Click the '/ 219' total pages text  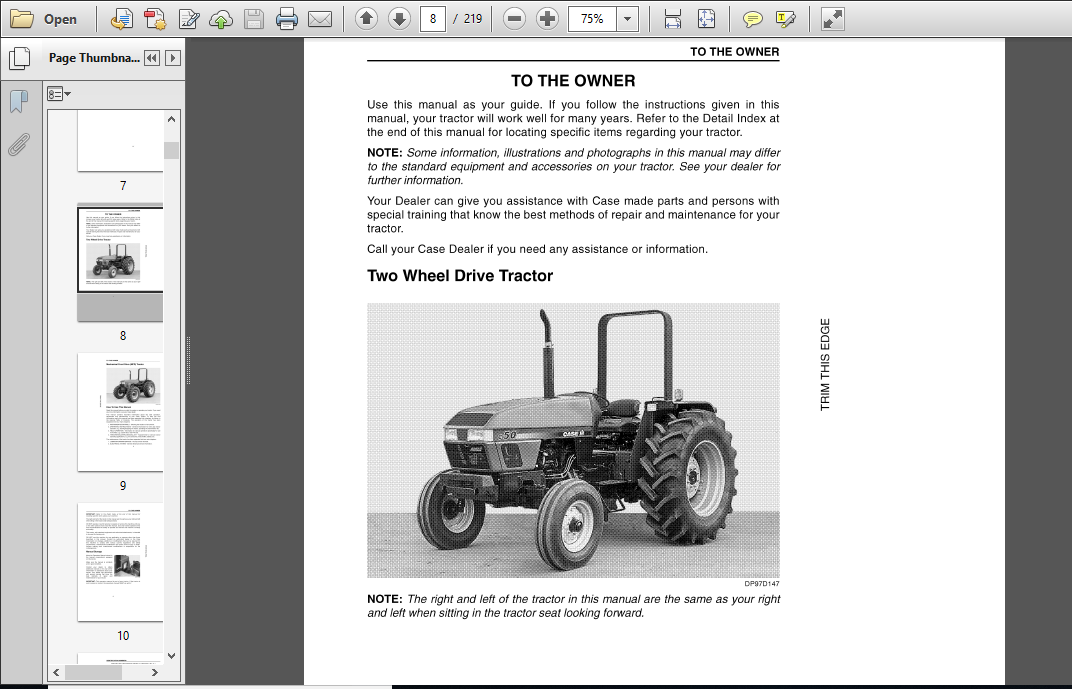click(468, 19)
